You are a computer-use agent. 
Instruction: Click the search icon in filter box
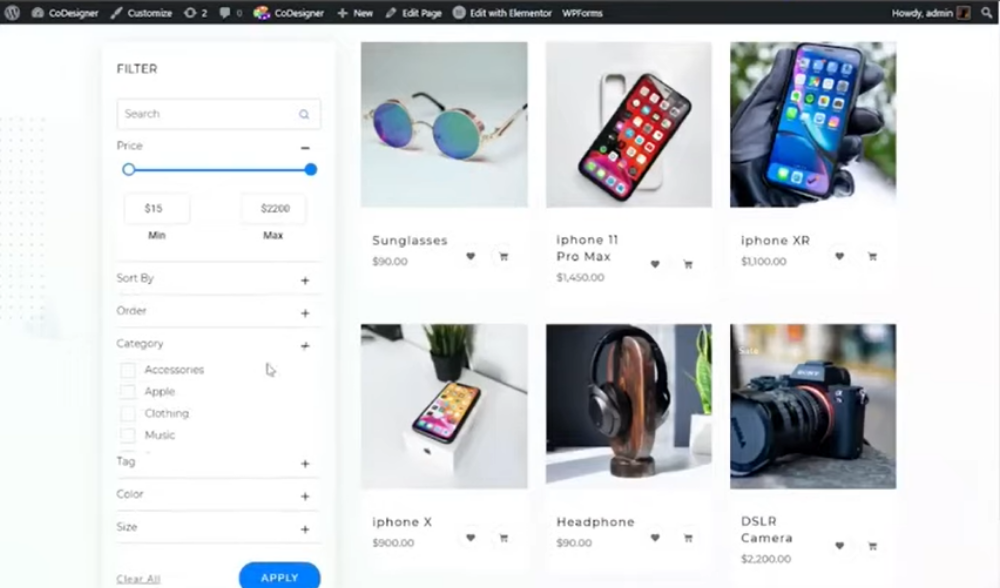pyautogui.click(x=304, y=114)
